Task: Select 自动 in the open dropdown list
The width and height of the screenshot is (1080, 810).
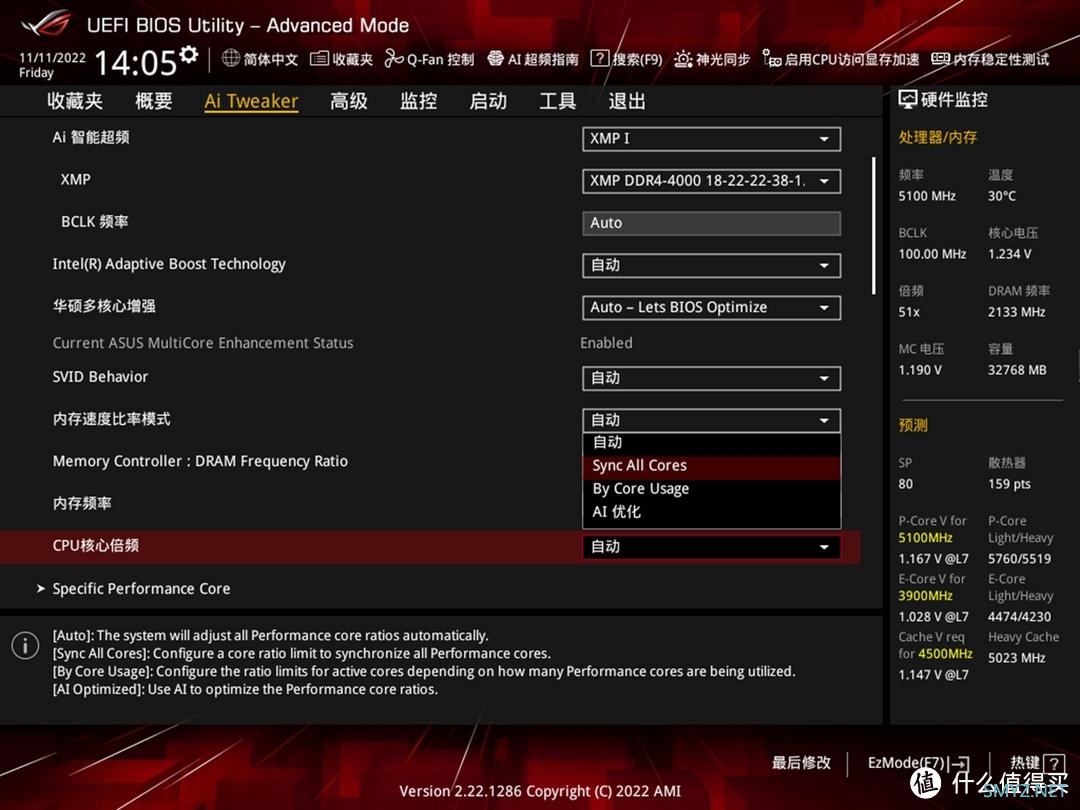Action: 712,442
